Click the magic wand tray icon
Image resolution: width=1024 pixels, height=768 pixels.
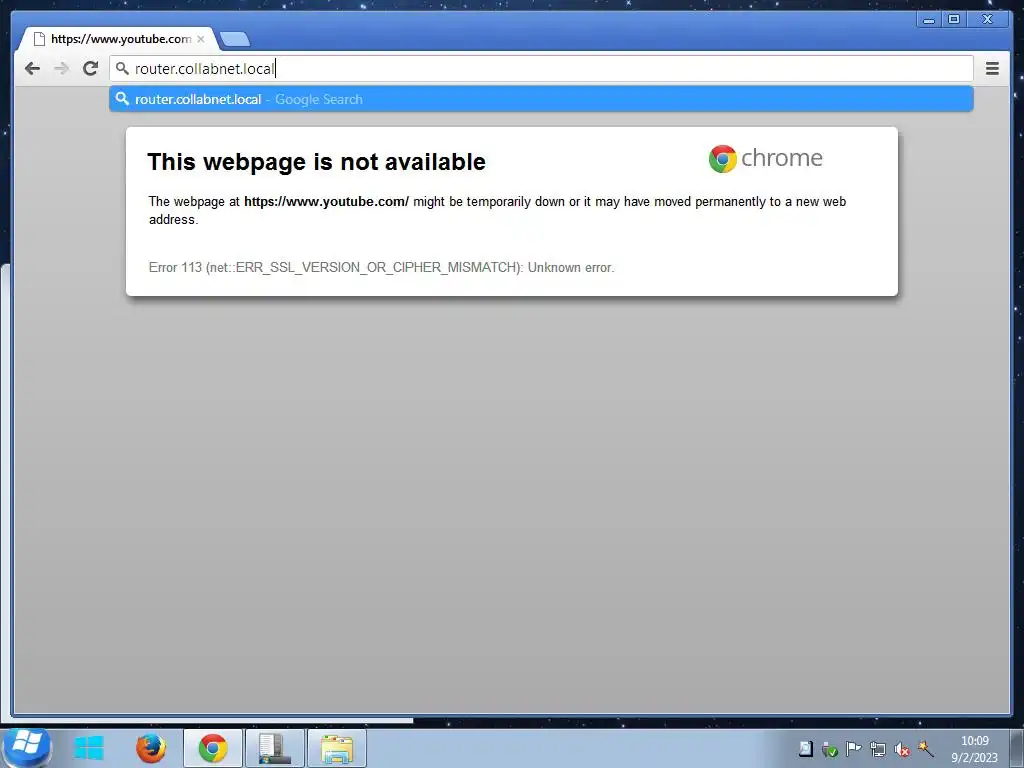pos(925,749)
